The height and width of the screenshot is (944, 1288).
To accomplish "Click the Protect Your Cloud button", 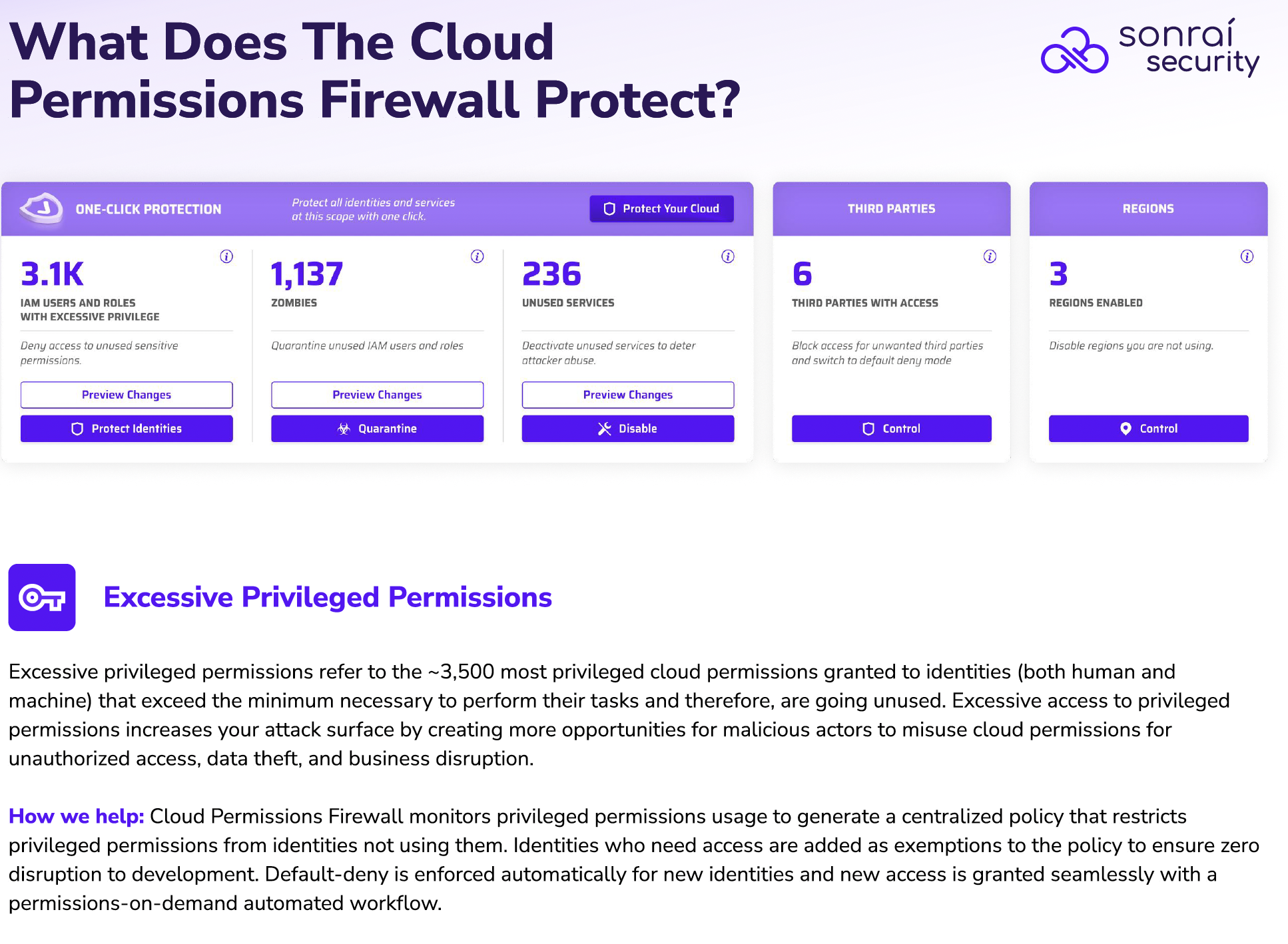I will pos(661,208).
